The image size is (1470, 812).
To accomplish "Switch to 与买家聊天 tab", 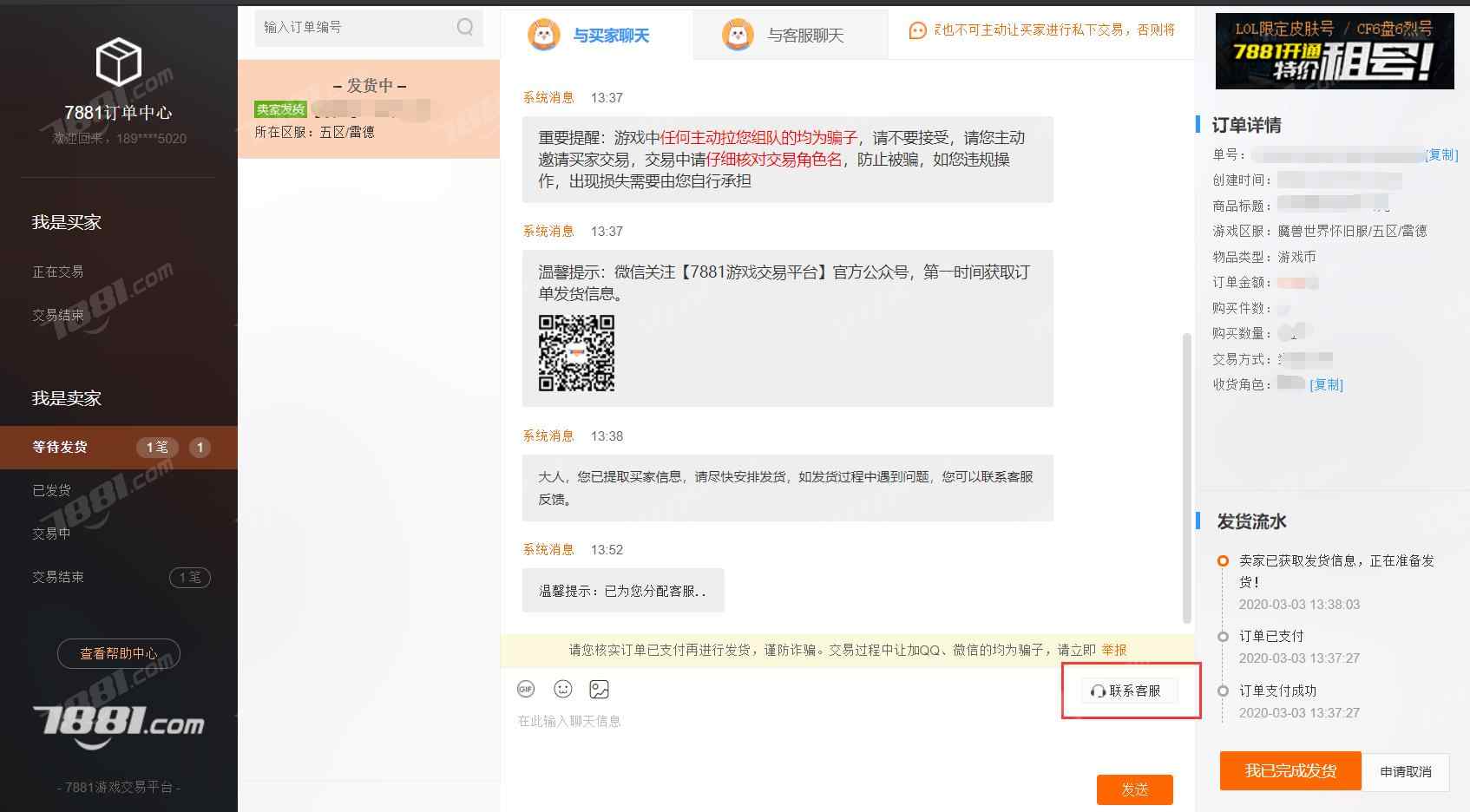I will coord(597,35).
